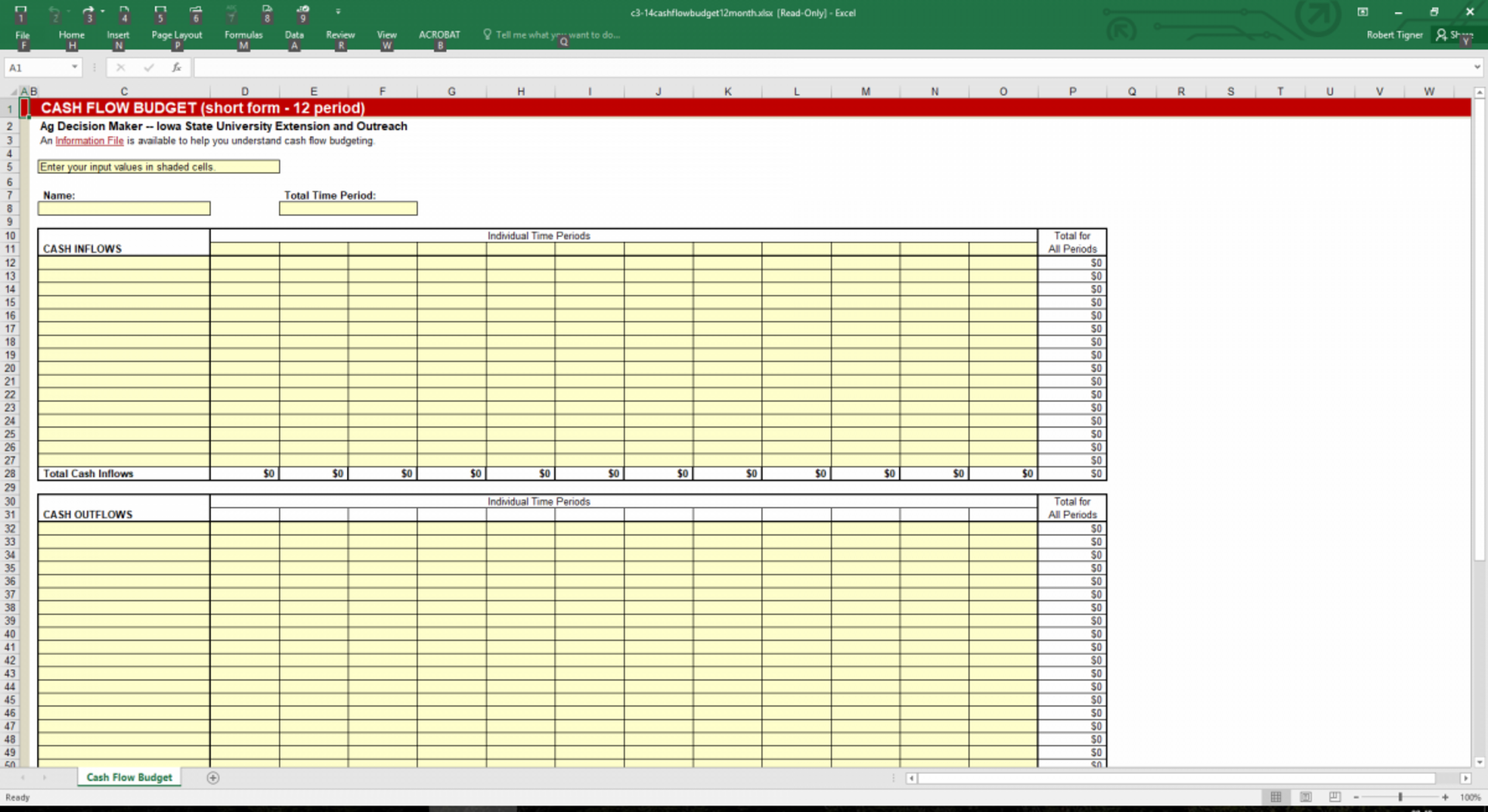Click the Cash Flow Budget sheet tab

[129, 777]
